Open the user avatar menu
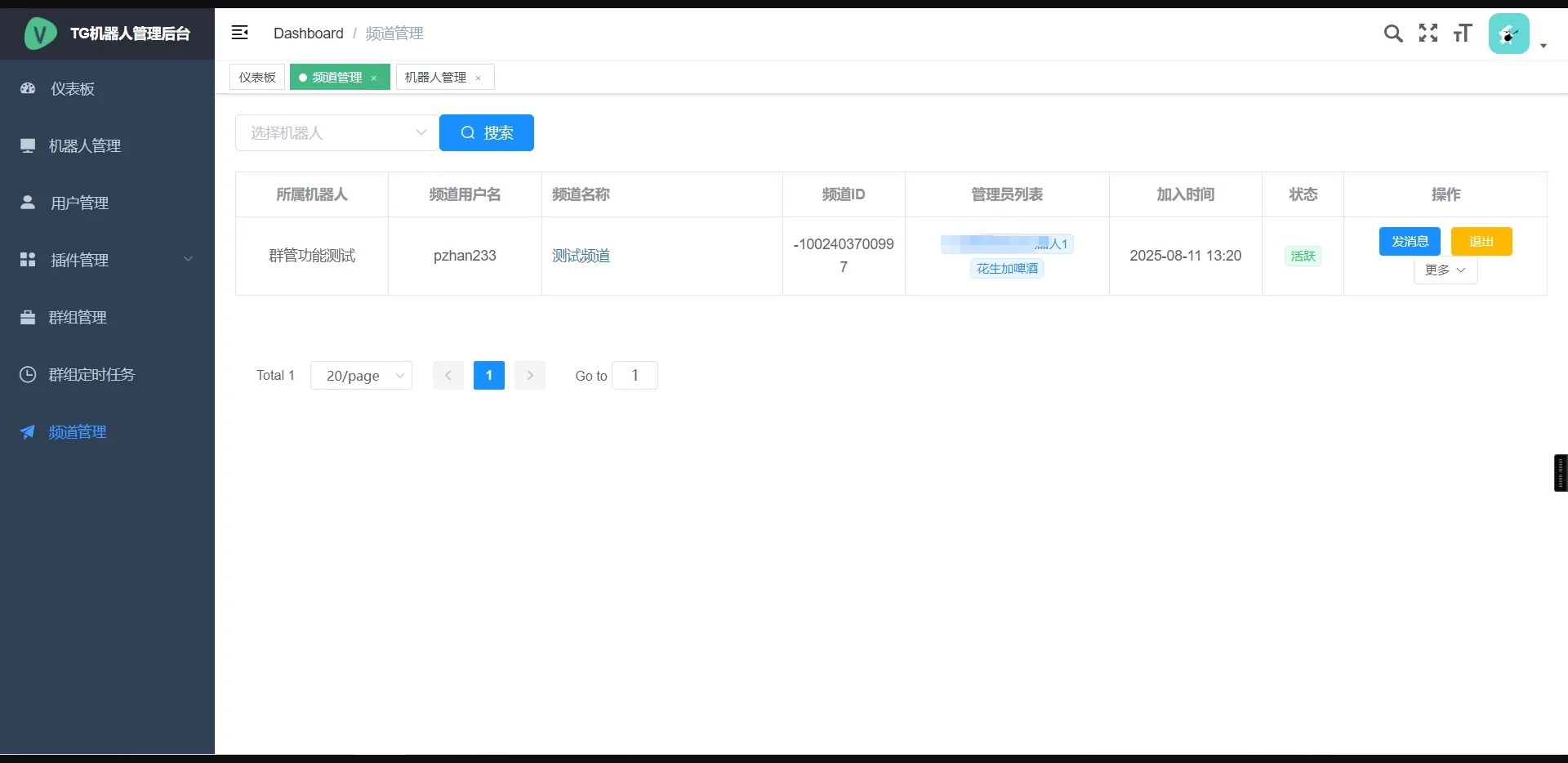Viewport: 1568px width, 763px height. 1509,34
